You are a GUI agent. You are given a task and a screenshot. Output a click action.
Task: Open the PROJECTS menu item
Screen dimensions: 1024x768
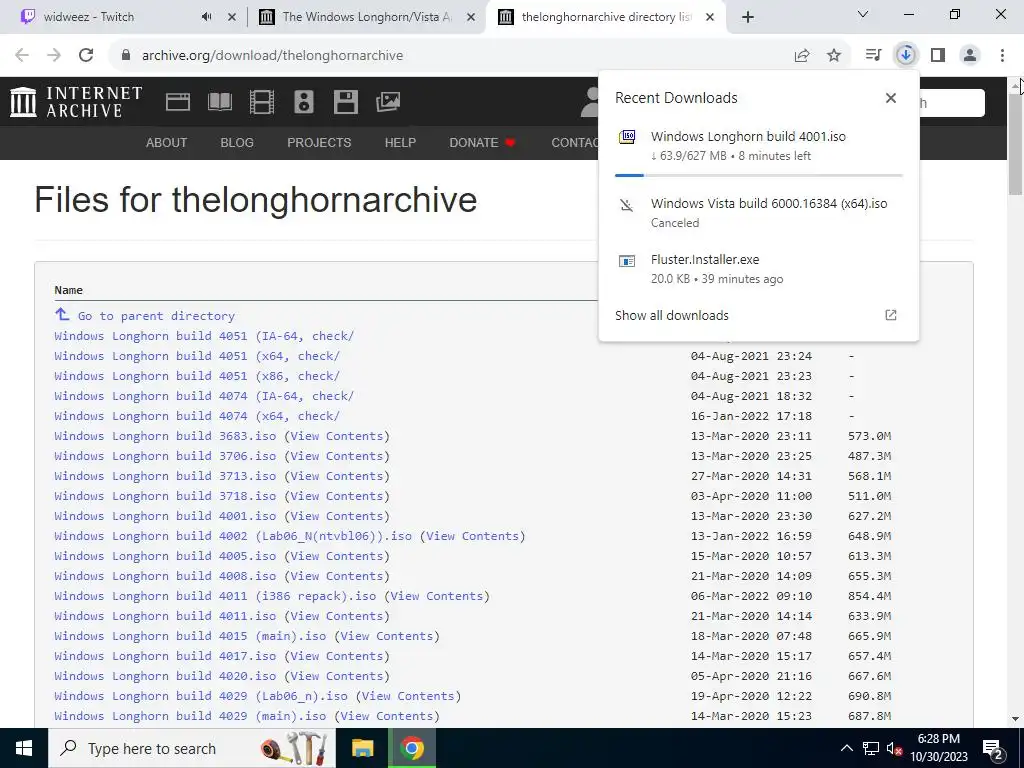point(319,143)
